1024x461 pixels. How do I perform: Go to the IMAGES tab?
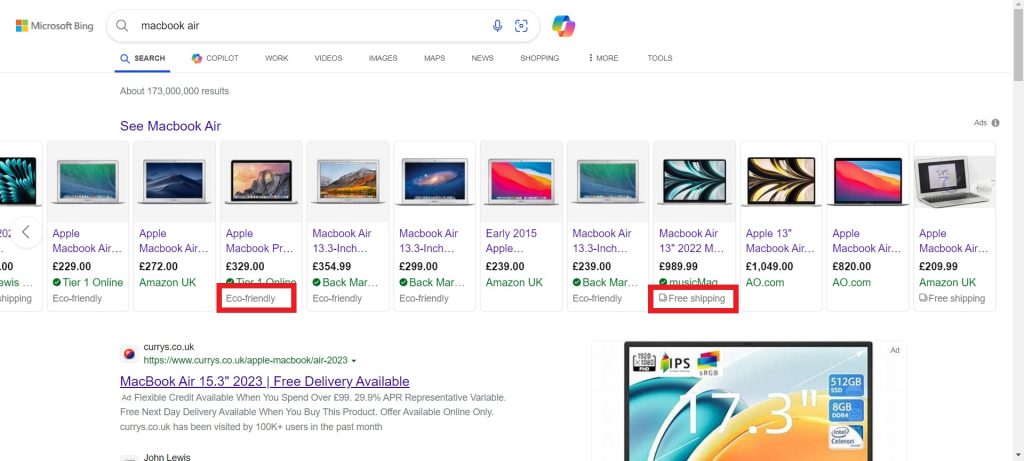coord(383,58)
